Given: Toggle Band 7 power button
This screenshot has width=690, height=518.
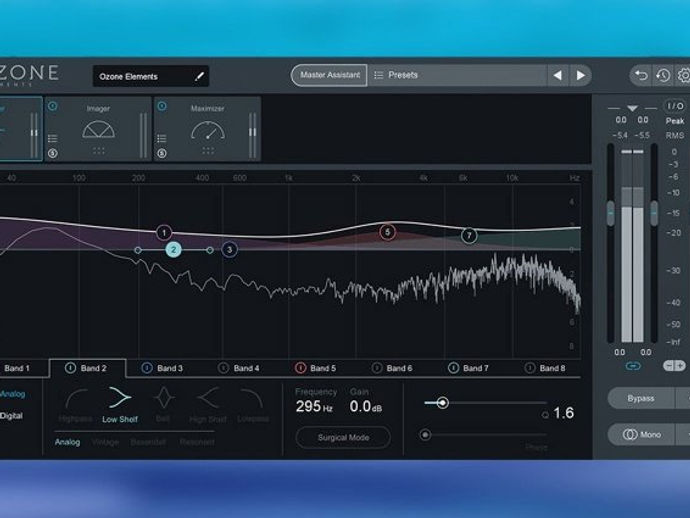Looking at the screenshot, I should point(453,368).
